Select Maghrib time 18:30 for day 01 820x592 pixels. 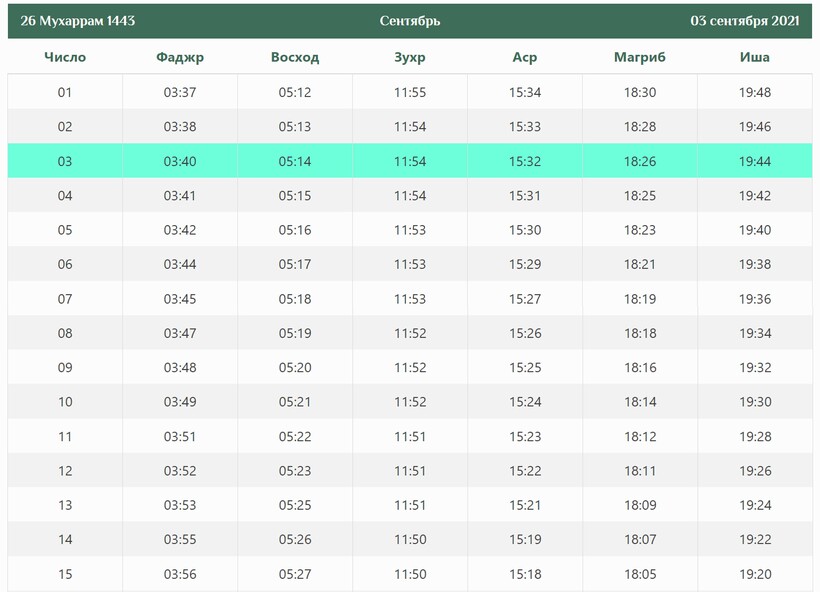click(640, 93)
